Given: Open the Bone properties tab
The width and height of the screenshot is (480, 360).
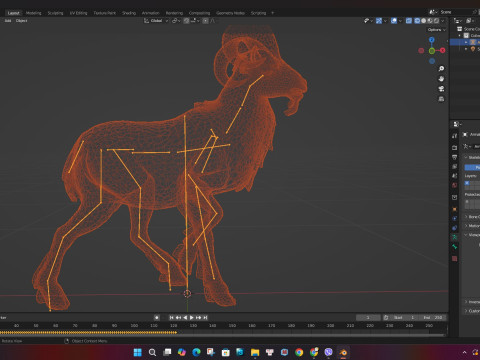Looking at the screenshot, I should 455,247.
